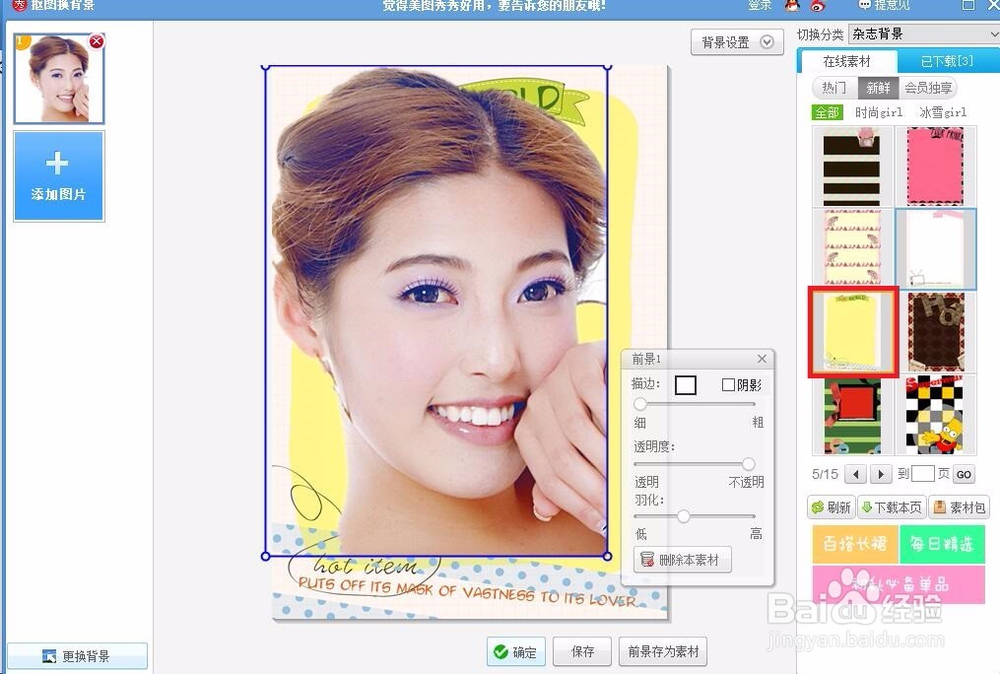Select the red-highlighted yellow frame thumbnail
The image size is (1000, 674).
[x=852, y=333]
